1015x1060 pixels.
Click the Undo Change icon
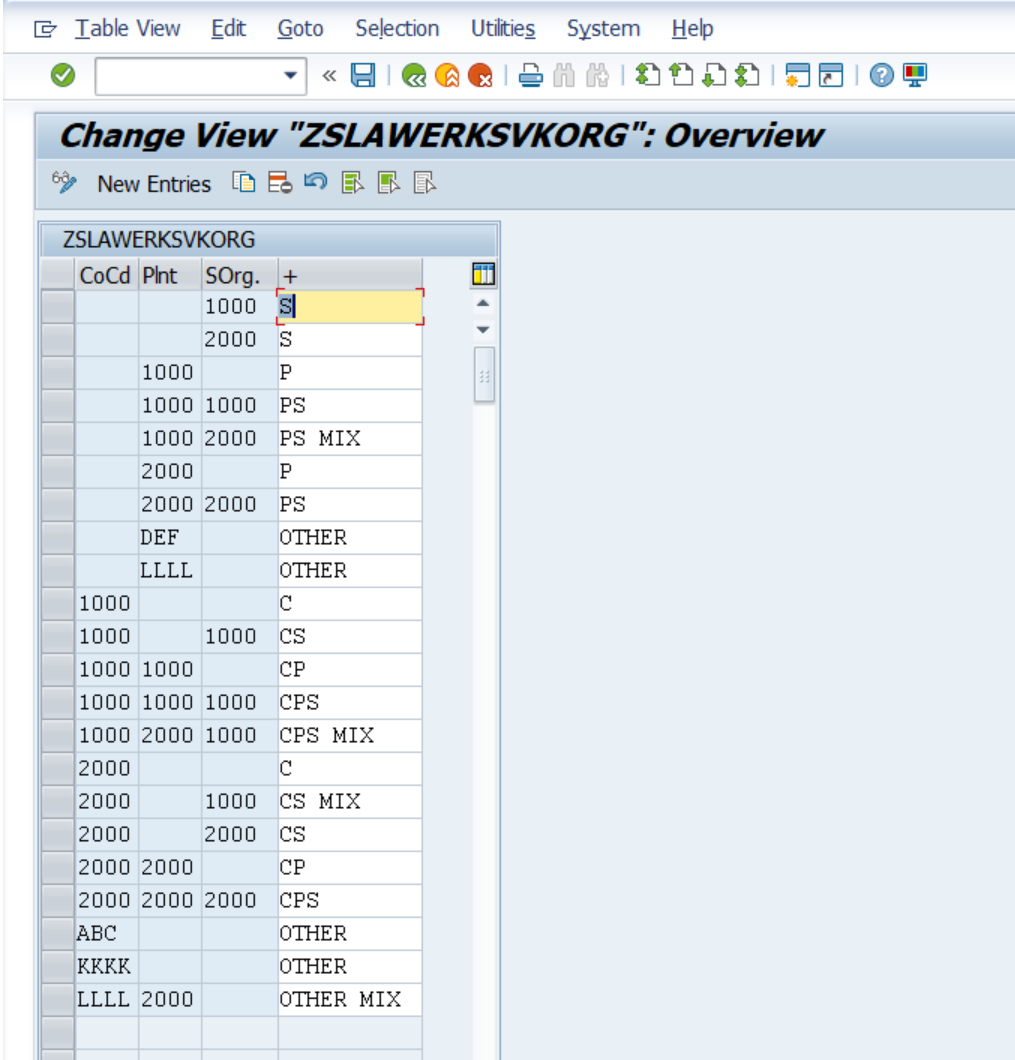pos(316,183)
